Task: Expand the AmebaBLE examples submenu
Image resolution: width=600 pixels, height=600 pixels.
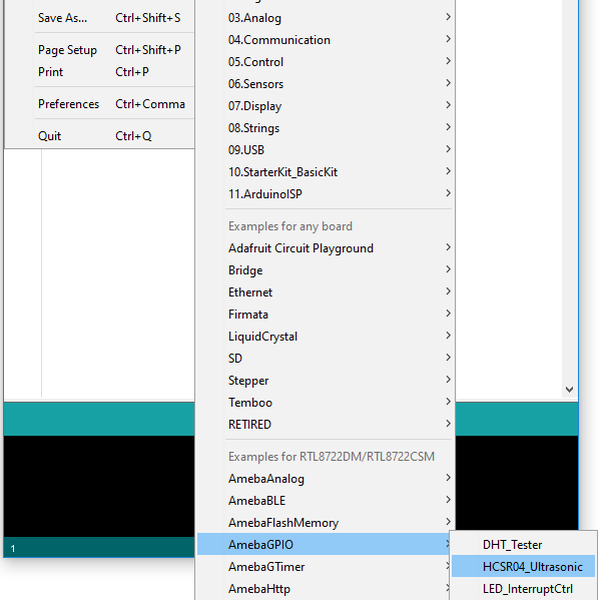Action: click(326, 501)
